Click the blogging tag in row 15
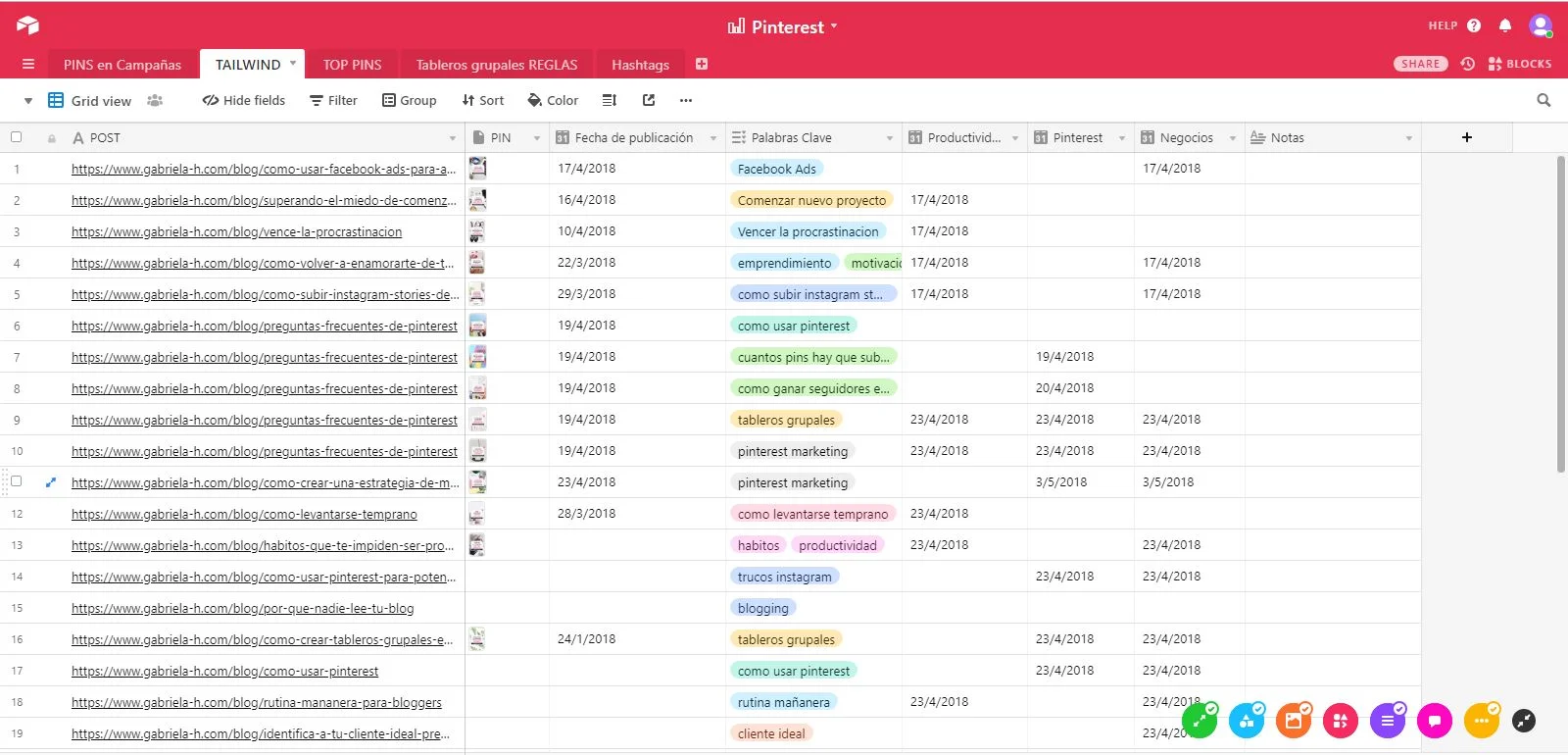 [x=762, y=608]
